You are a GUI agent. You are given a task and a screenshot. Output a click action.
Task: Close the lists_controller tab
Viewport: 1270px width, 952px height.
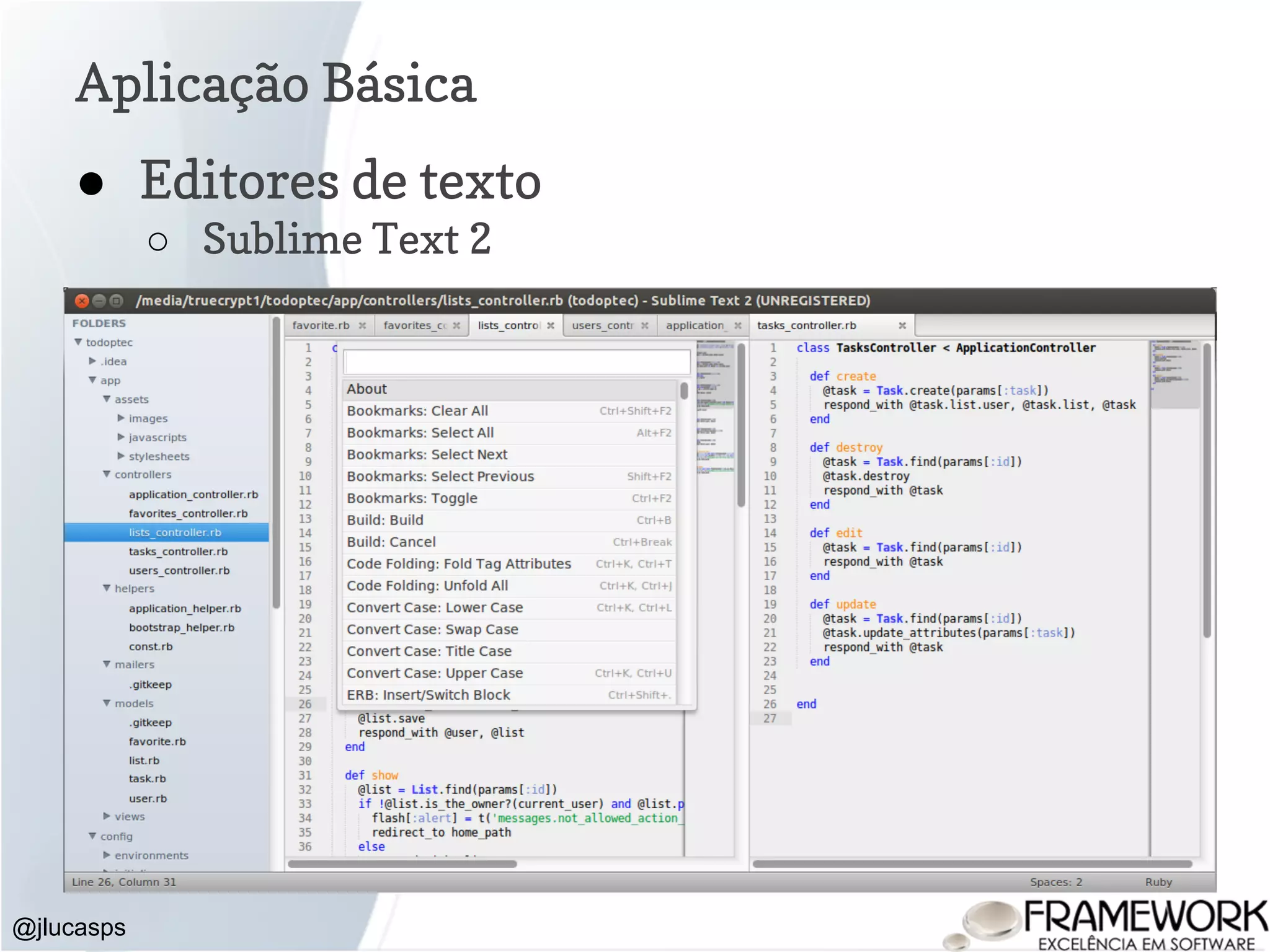(x=551, y=326)
